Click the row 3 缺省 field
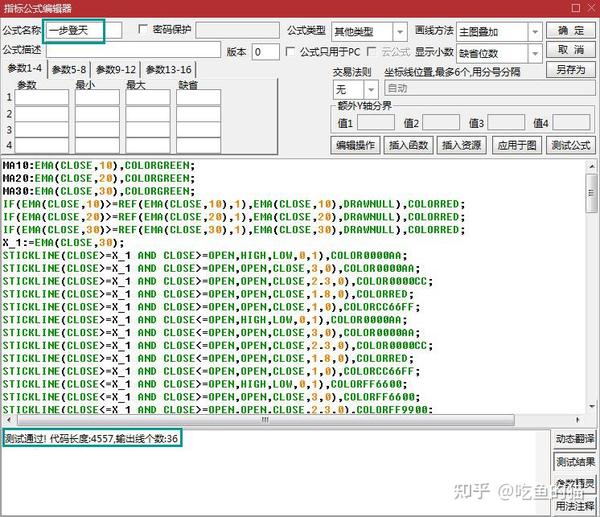Screen dimensions: 600x517 click(x=198, y=130)
